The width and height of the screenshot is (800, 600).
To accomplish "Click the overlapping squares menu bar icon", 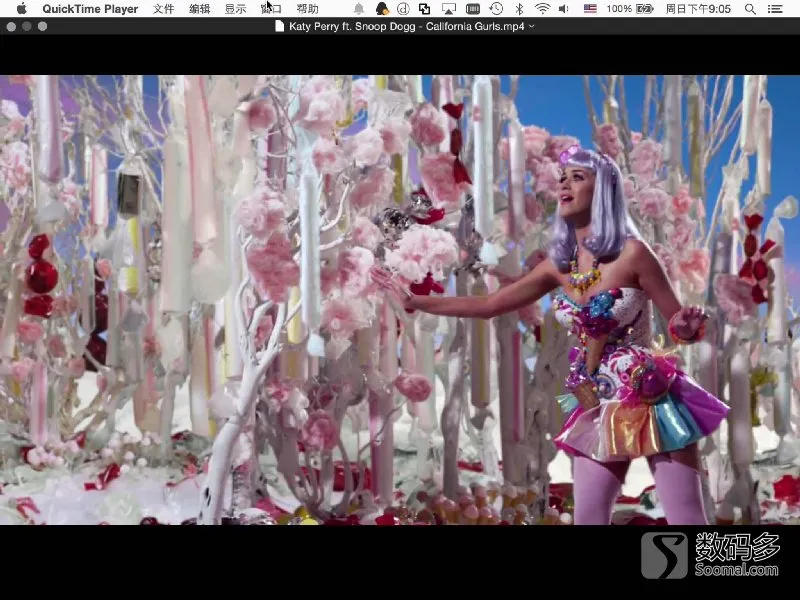I will (424, 9).
